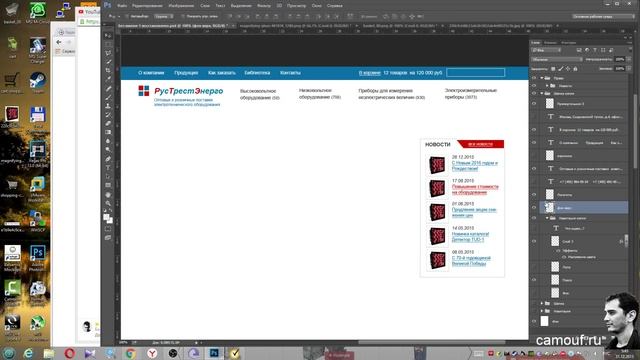The height and width of the screenshot is (360, 640).
Task: Select the Path Selection tool
Action: click(x=108, y=176)
